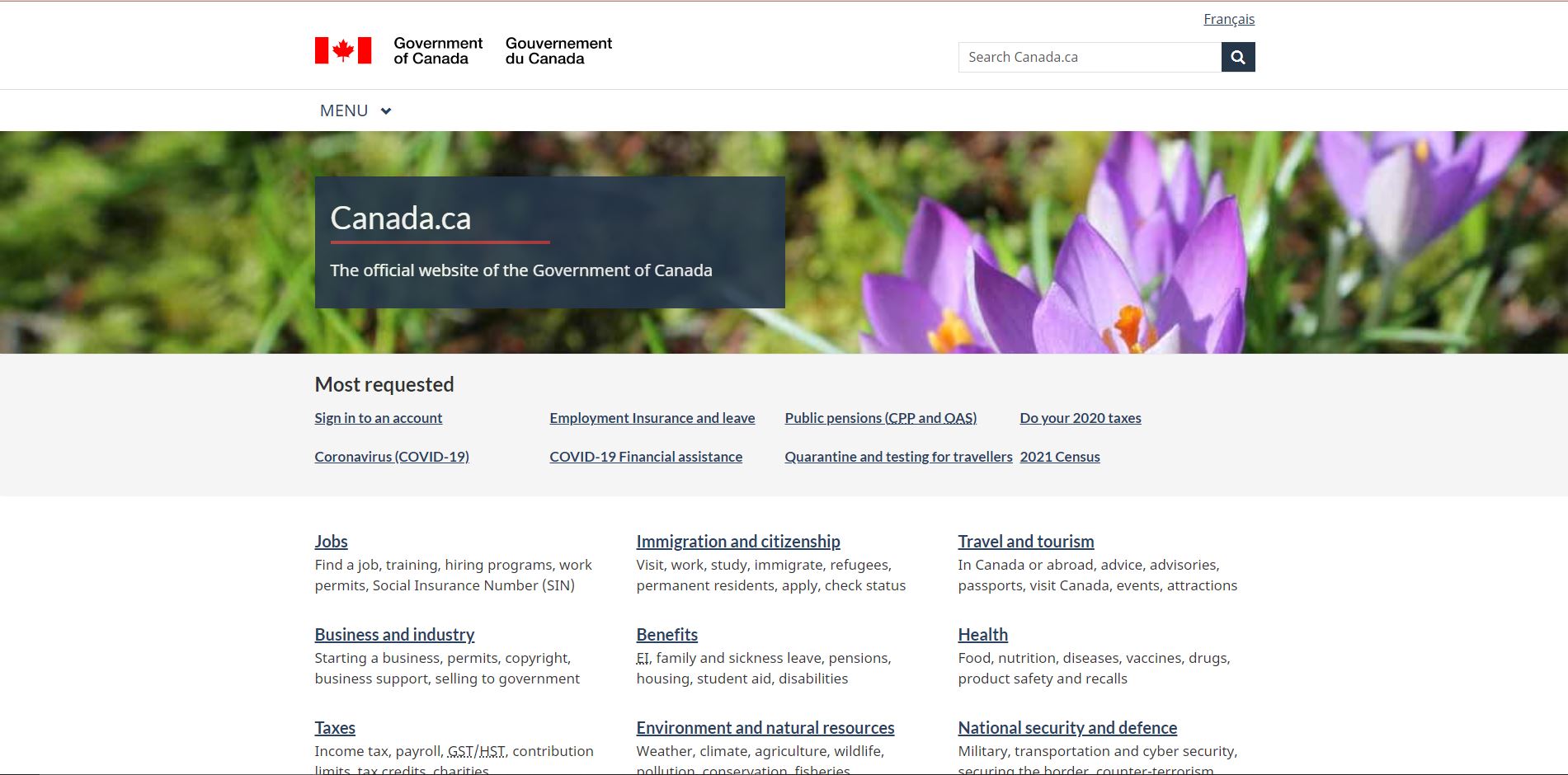Open Coronavirus (COVID-19) link
Screen dimensions: 1568x775
pyautogui.click(x=392, y=457)
